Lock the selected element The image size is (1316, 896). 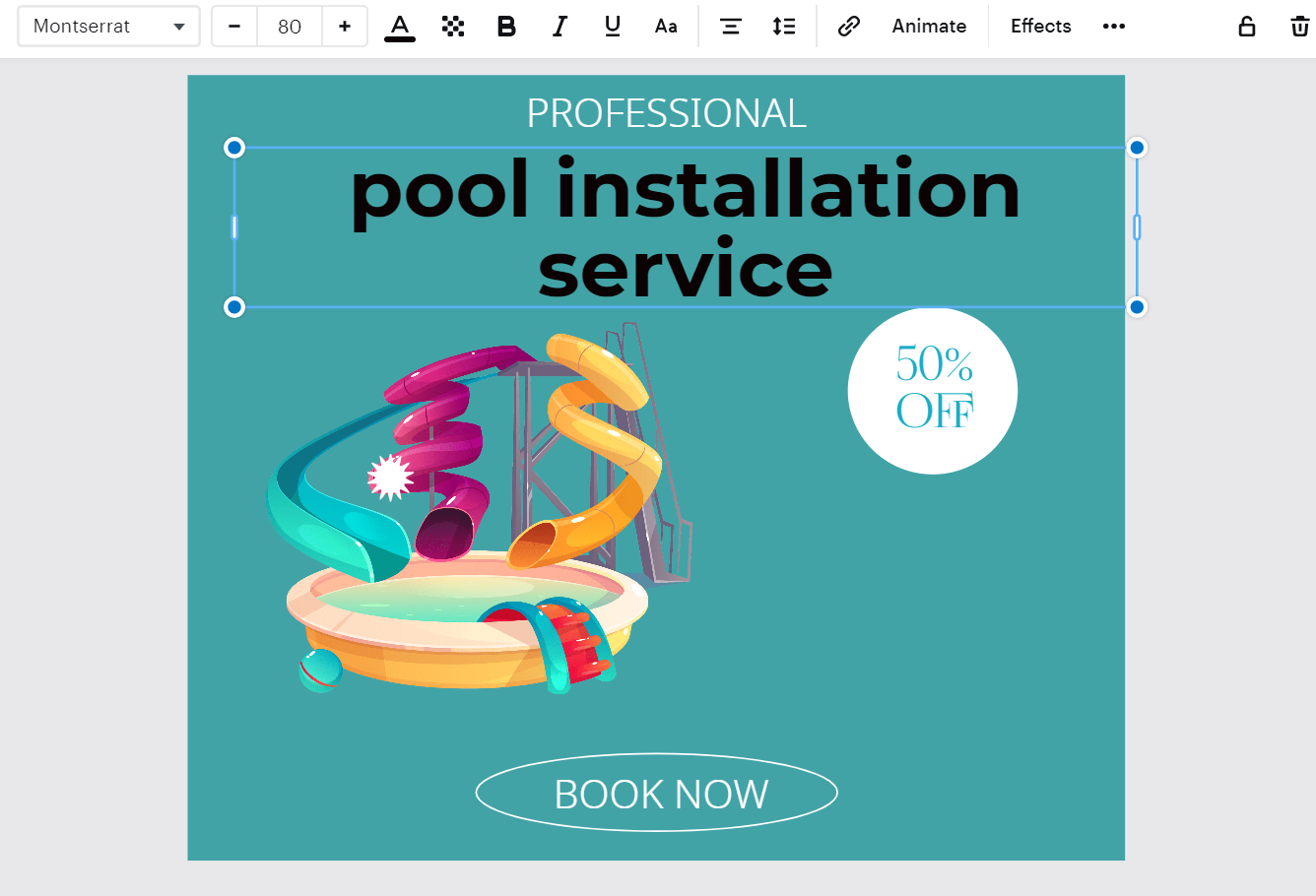pos(1247,27)
